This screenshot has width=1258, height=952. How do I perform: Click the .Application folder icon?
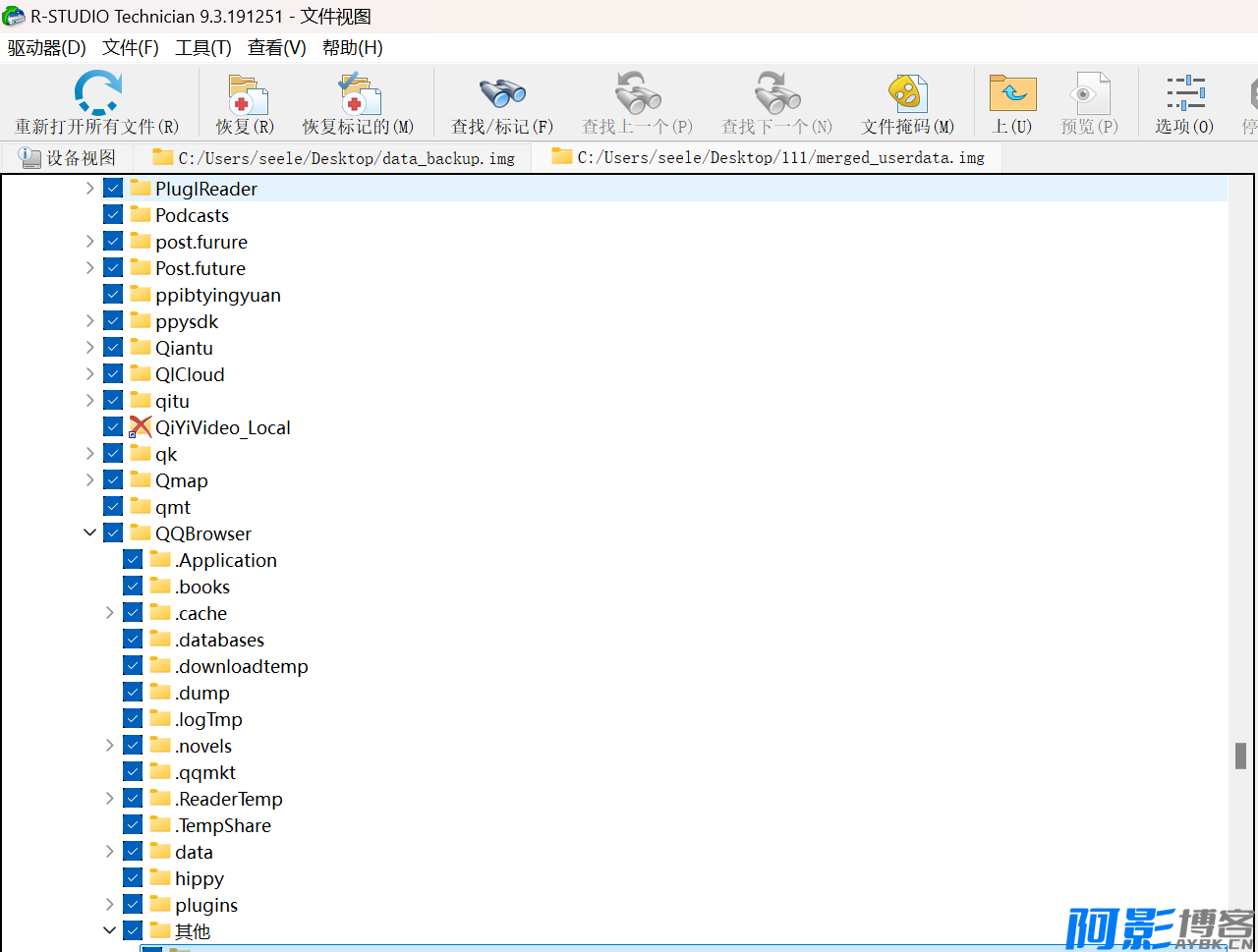click(x=160, y=559)
